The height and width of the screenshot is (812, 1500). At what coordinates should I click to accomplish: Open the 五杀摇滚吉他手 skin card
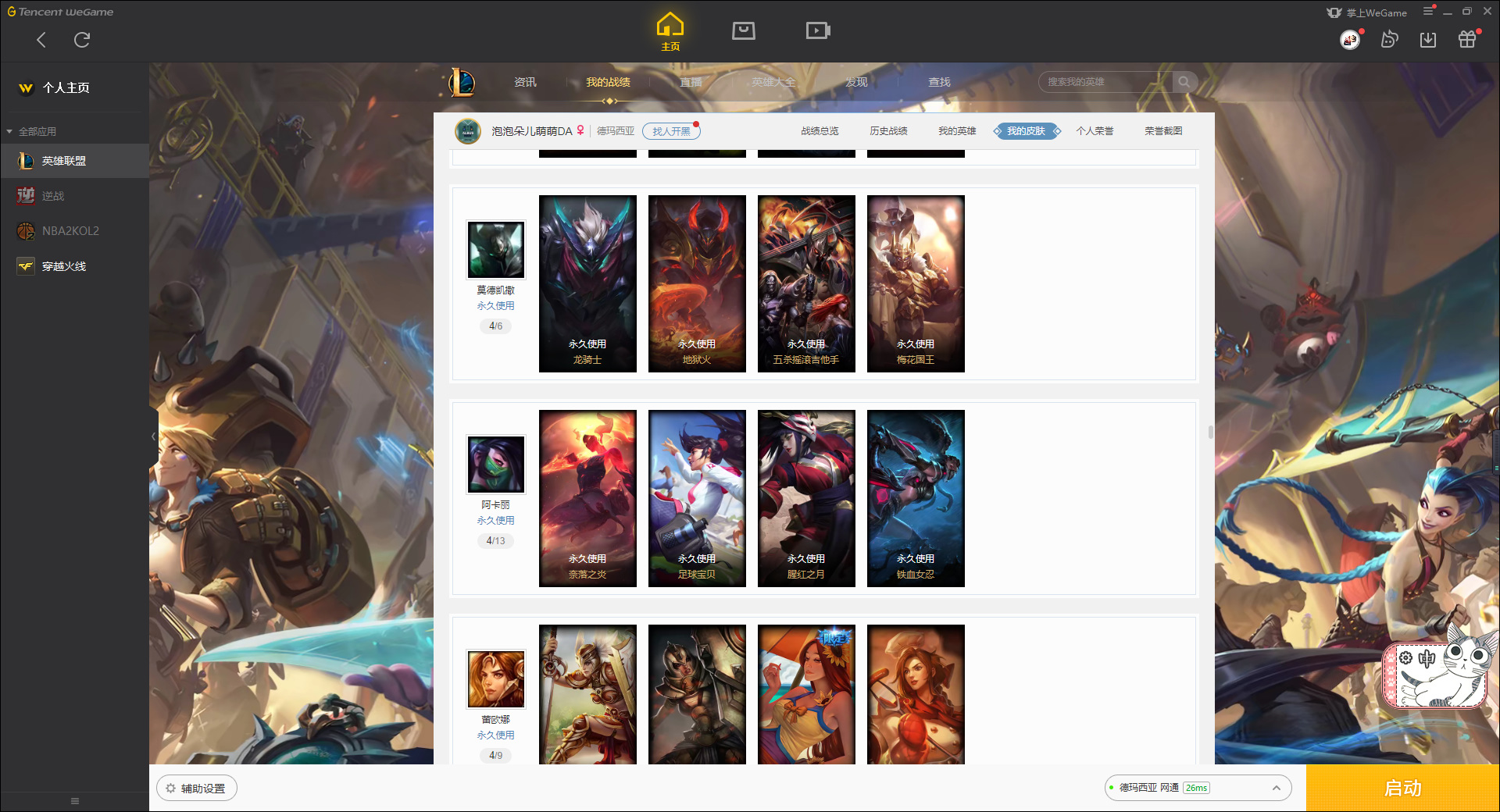[806, 283]
